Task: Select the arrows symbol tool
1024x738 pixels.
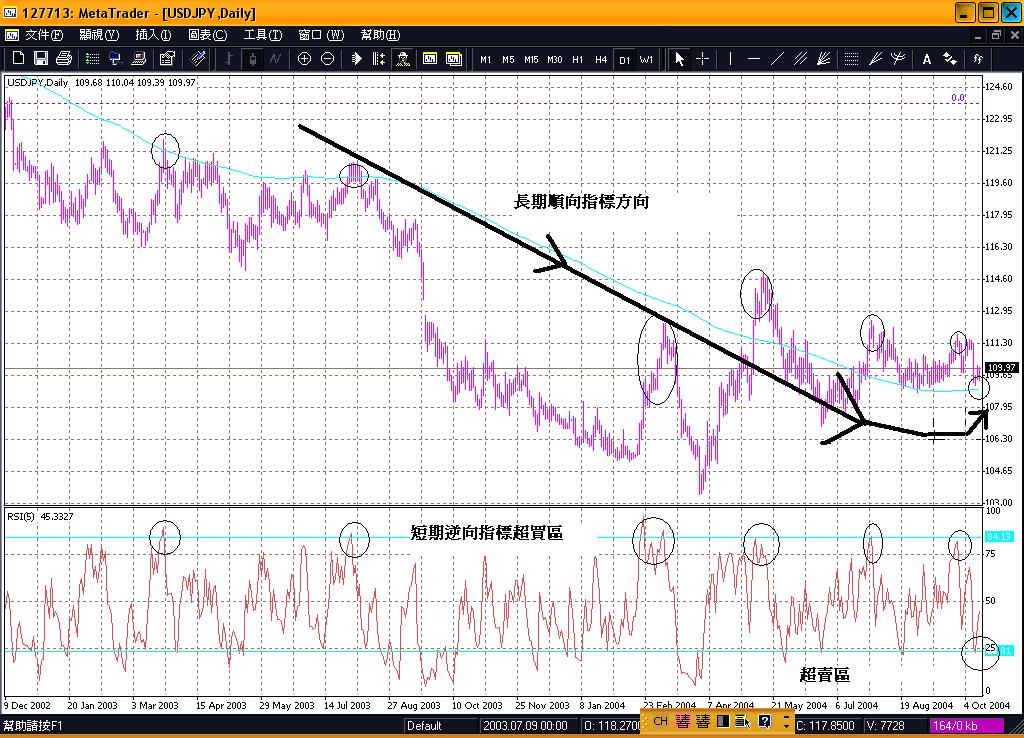Action: point(950,59)
